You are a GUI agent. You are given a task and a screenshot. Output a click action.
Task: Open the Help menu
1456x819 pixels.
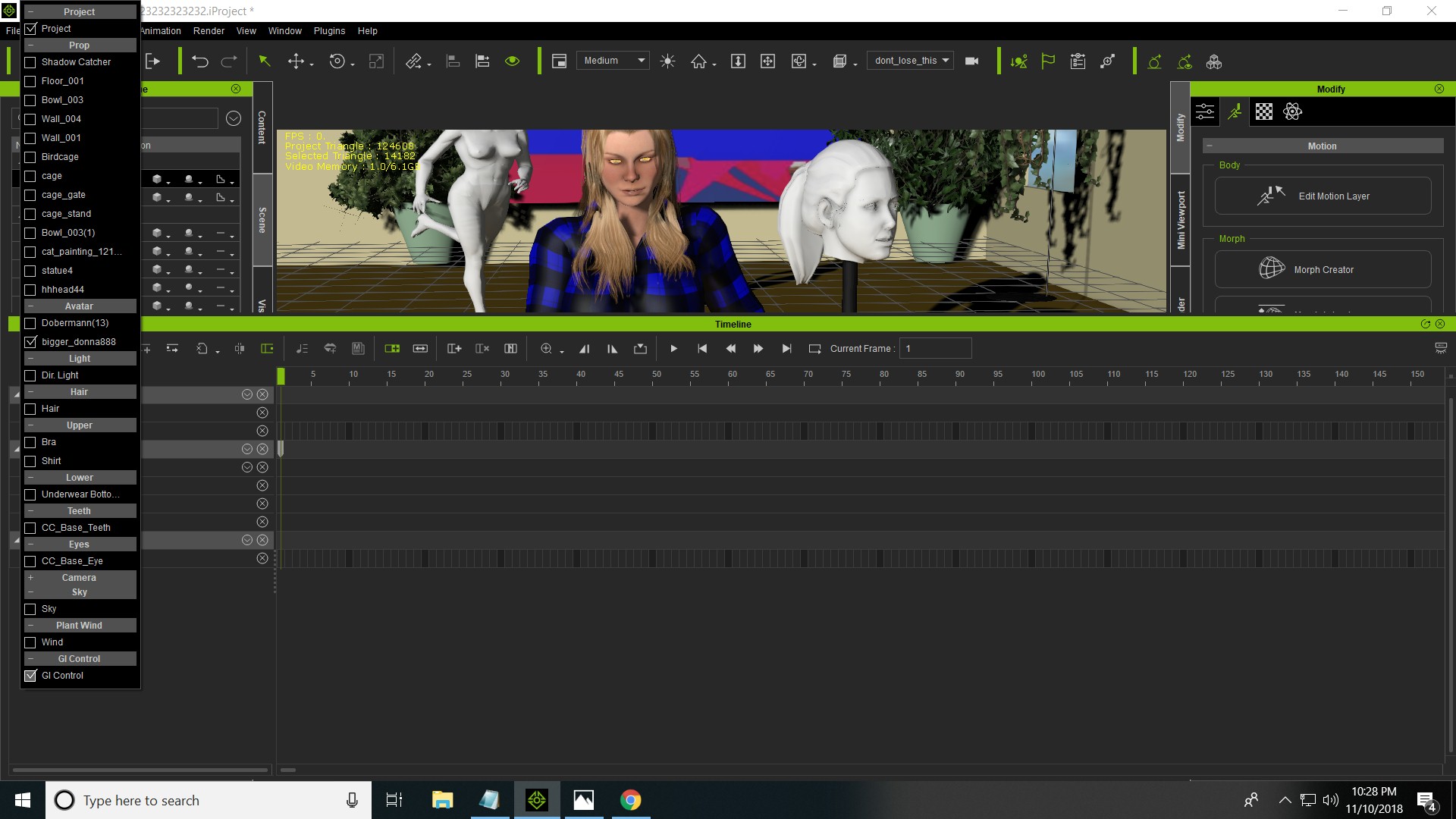tap(368, 31)
